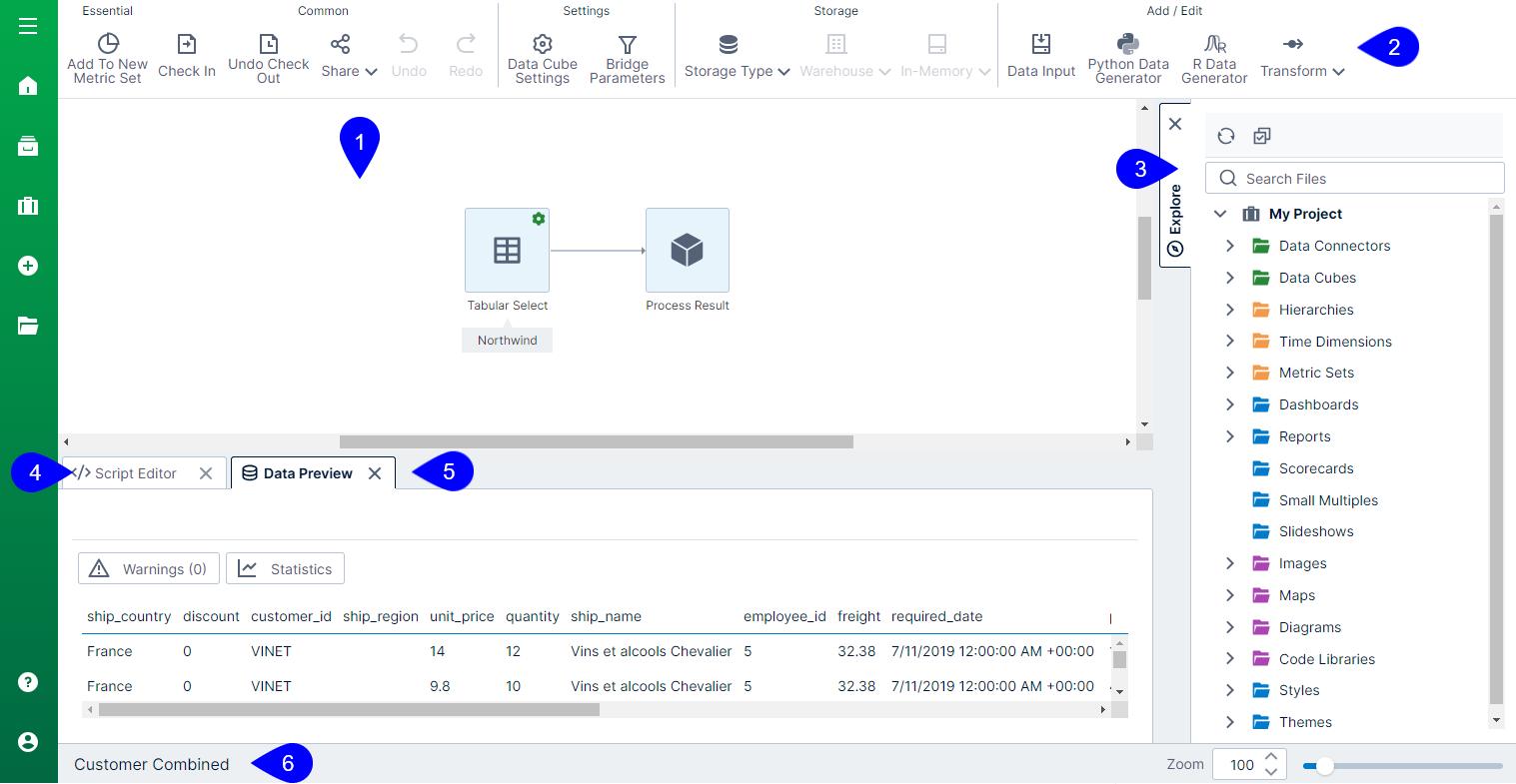Viewport: 1516px width, 784px height.
Task: Open the Transform dropdown
Action: 1300,70
